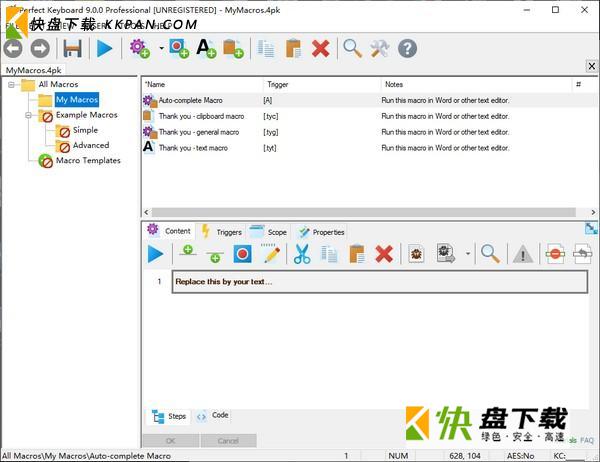Edit selected step with pencil icon
600x462 pixels.
click(x=271, y=254)
